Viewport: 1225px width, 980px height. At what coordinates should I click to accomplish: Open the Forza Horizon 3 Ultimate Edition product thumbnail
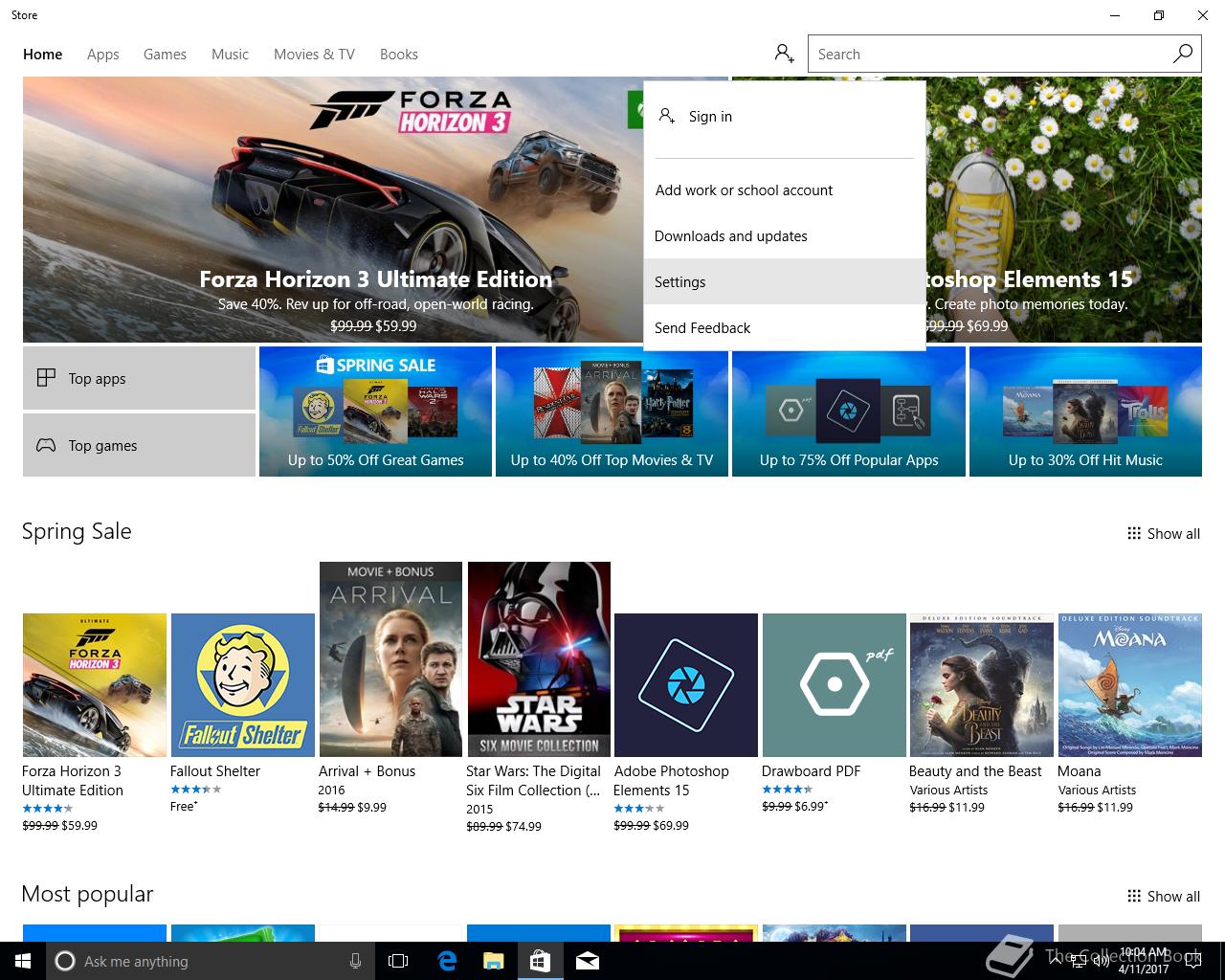pos(95,685)
